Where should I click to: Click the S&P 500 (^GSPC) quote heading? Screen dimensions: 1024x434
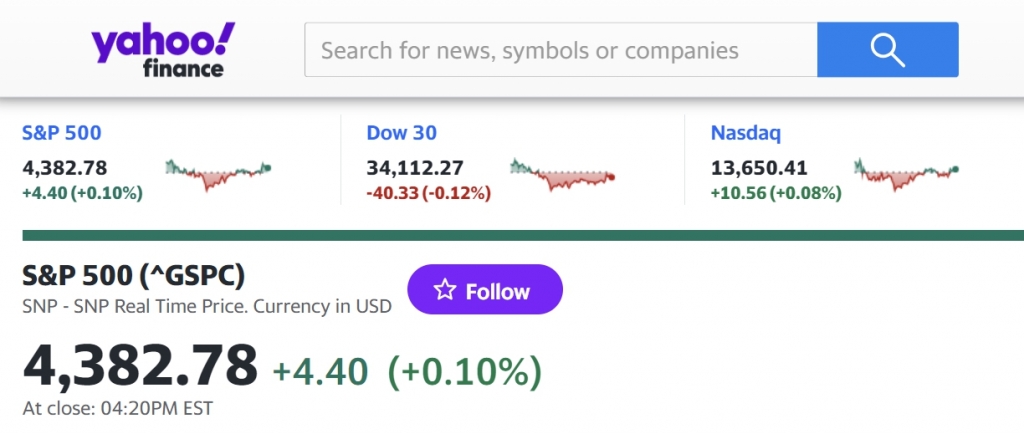point(133,275)
